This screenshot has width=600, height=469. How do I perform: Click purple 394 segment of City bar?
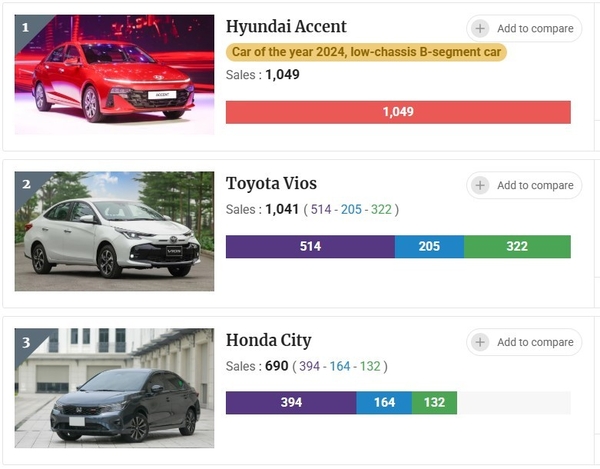click(x=291, y=403)
